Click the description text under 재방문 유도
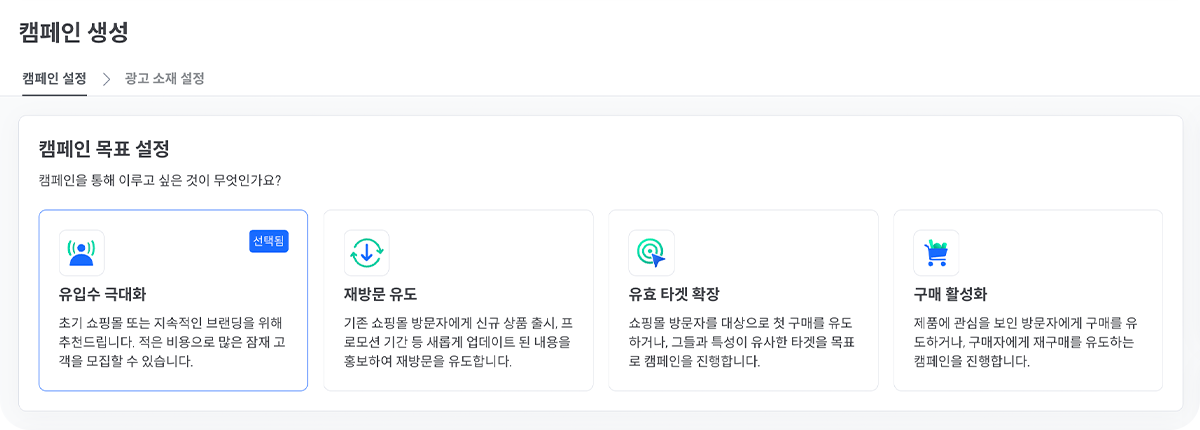This screenshot has width=1200, height=430. (457, 341)
